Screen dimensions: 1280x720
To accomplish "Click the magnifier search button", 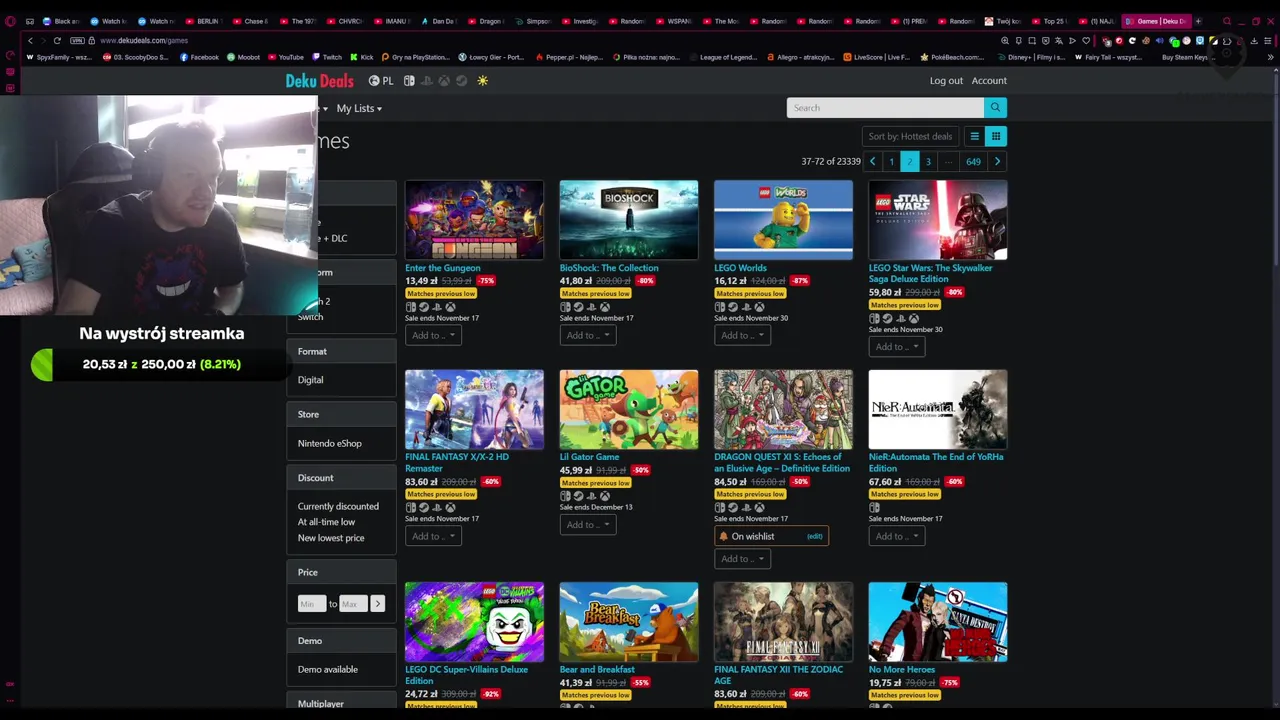I will pyautogui.click(x=995, y=108).
